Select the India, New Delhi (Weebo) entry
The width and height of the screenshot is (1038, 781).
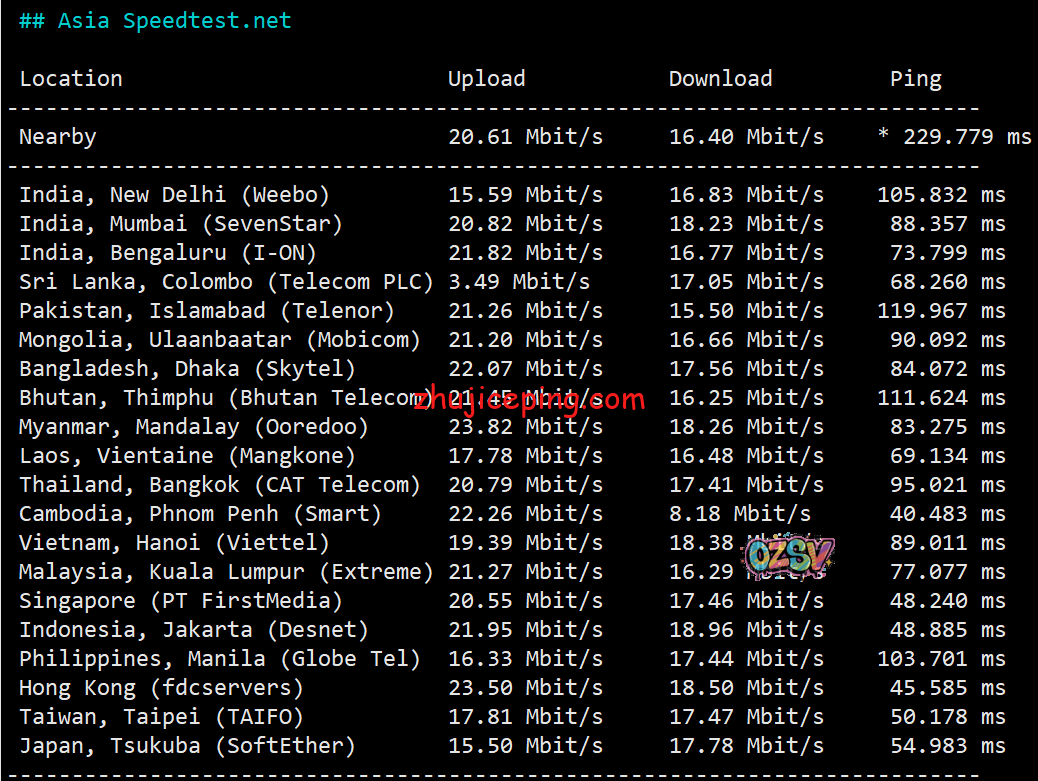174,195
